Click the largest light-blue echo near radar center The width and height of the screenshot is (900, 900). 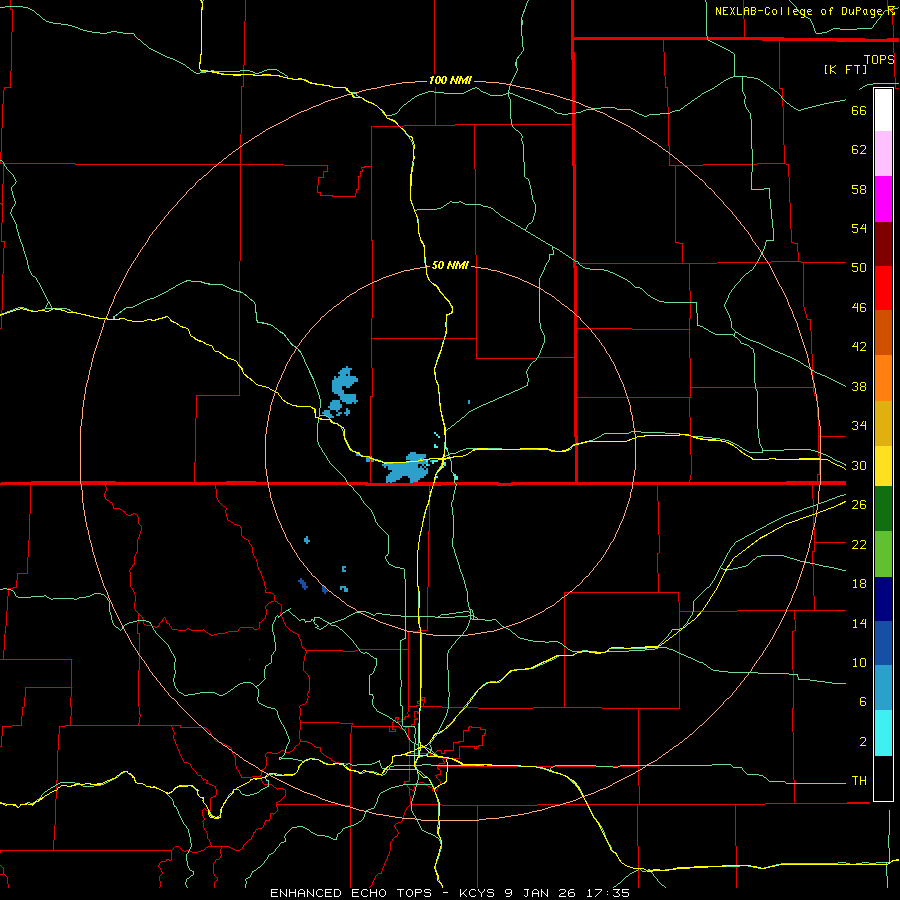pos(407,468)
